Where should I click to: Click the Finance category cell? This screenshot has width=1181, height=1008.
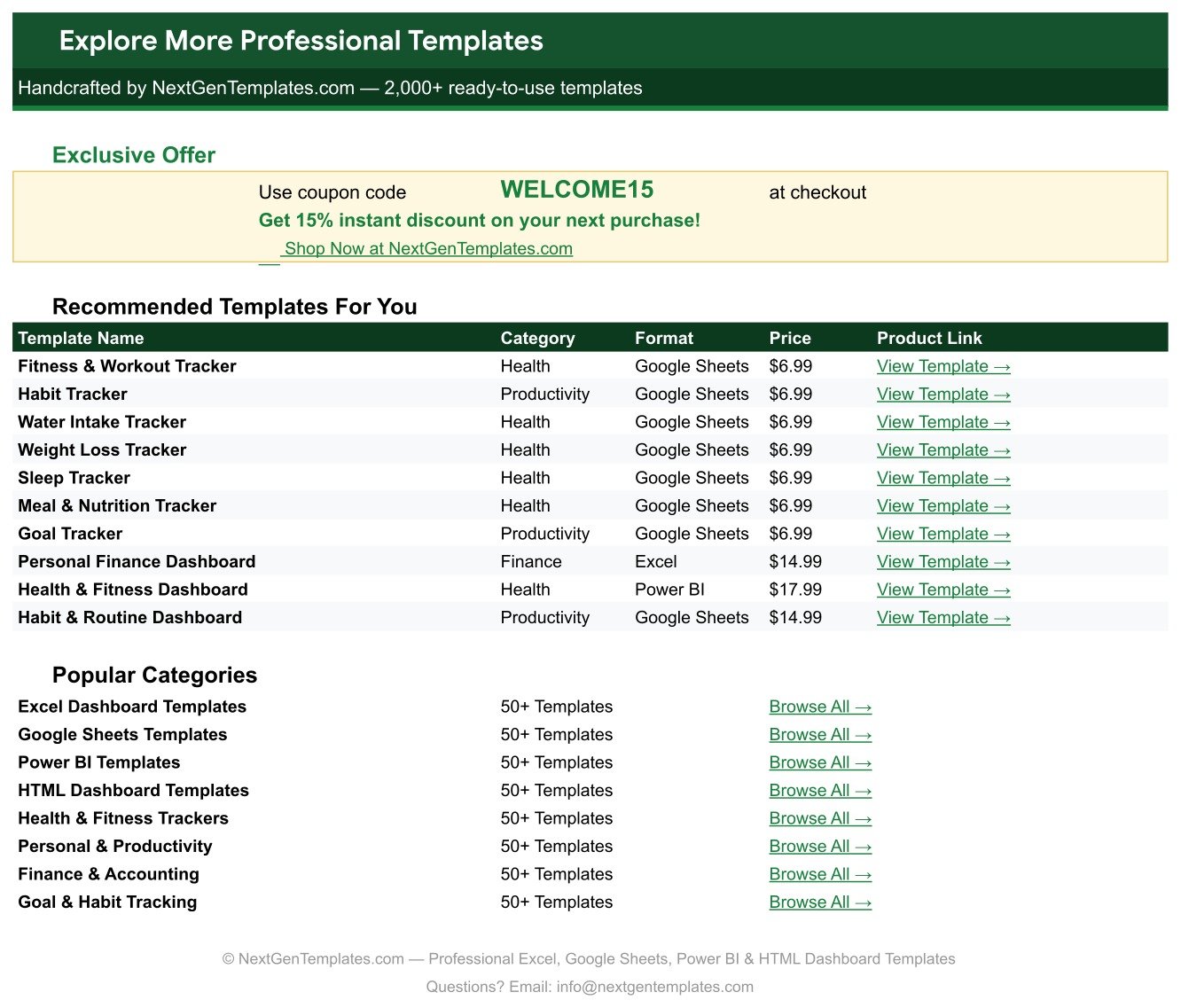pyautogui.click(x=531, y=562)
